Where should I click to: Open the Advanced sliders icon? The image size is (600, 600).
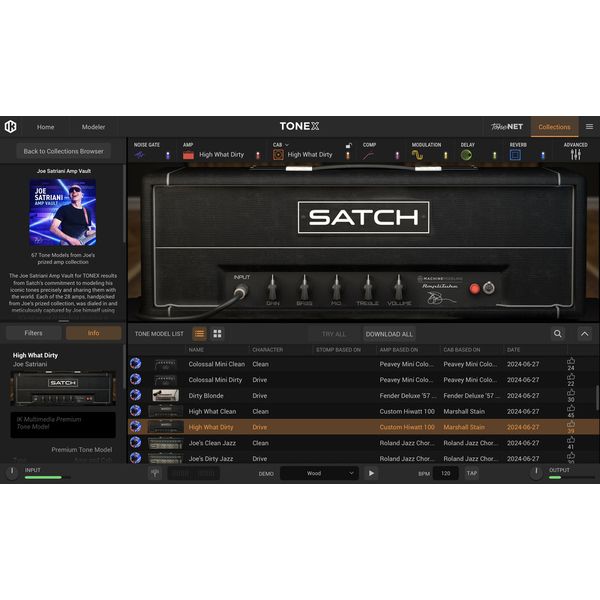point(576,155)
